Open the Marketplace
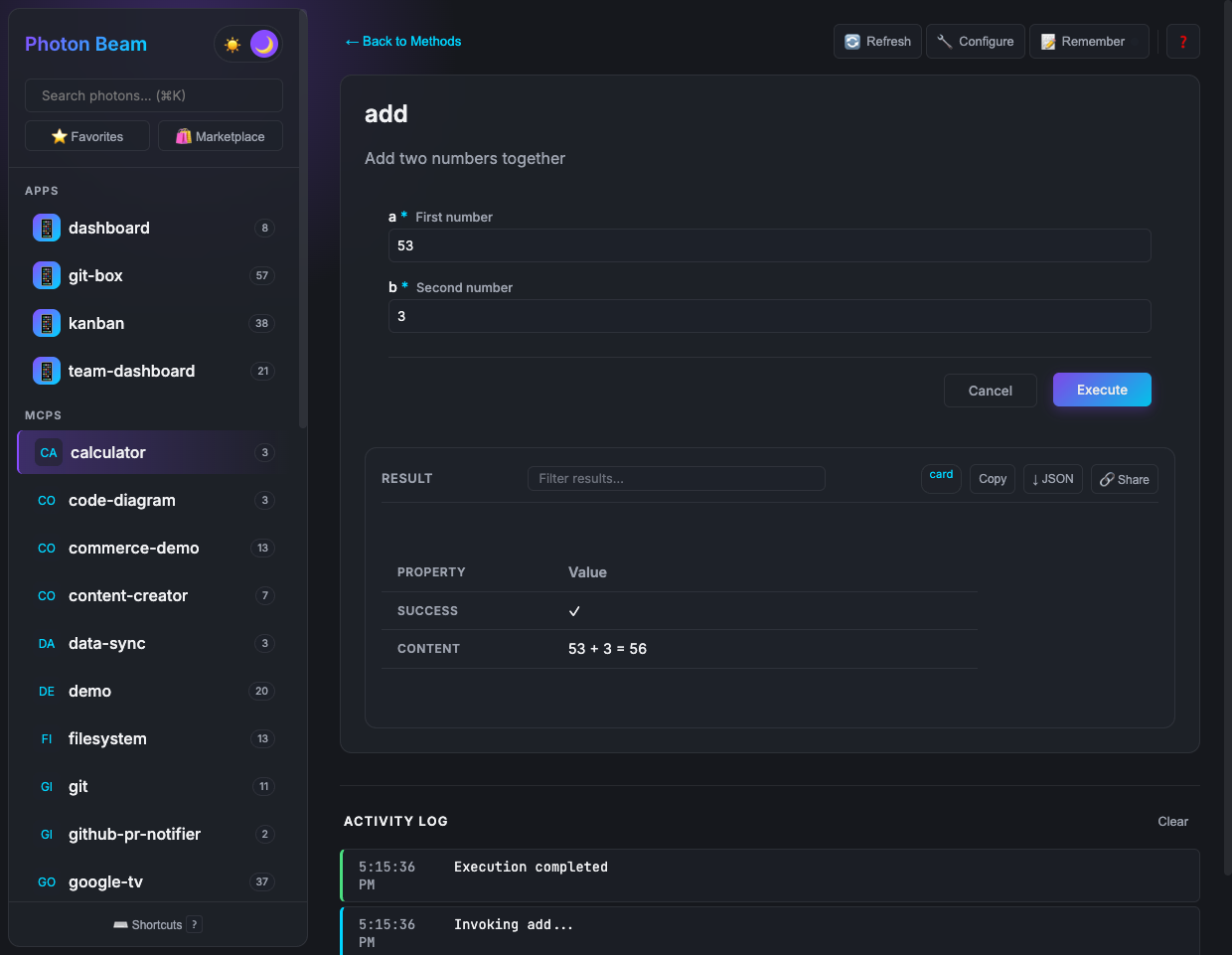Screen dimensions: 1232x955 pyautogui.click(x=221, y=136)
